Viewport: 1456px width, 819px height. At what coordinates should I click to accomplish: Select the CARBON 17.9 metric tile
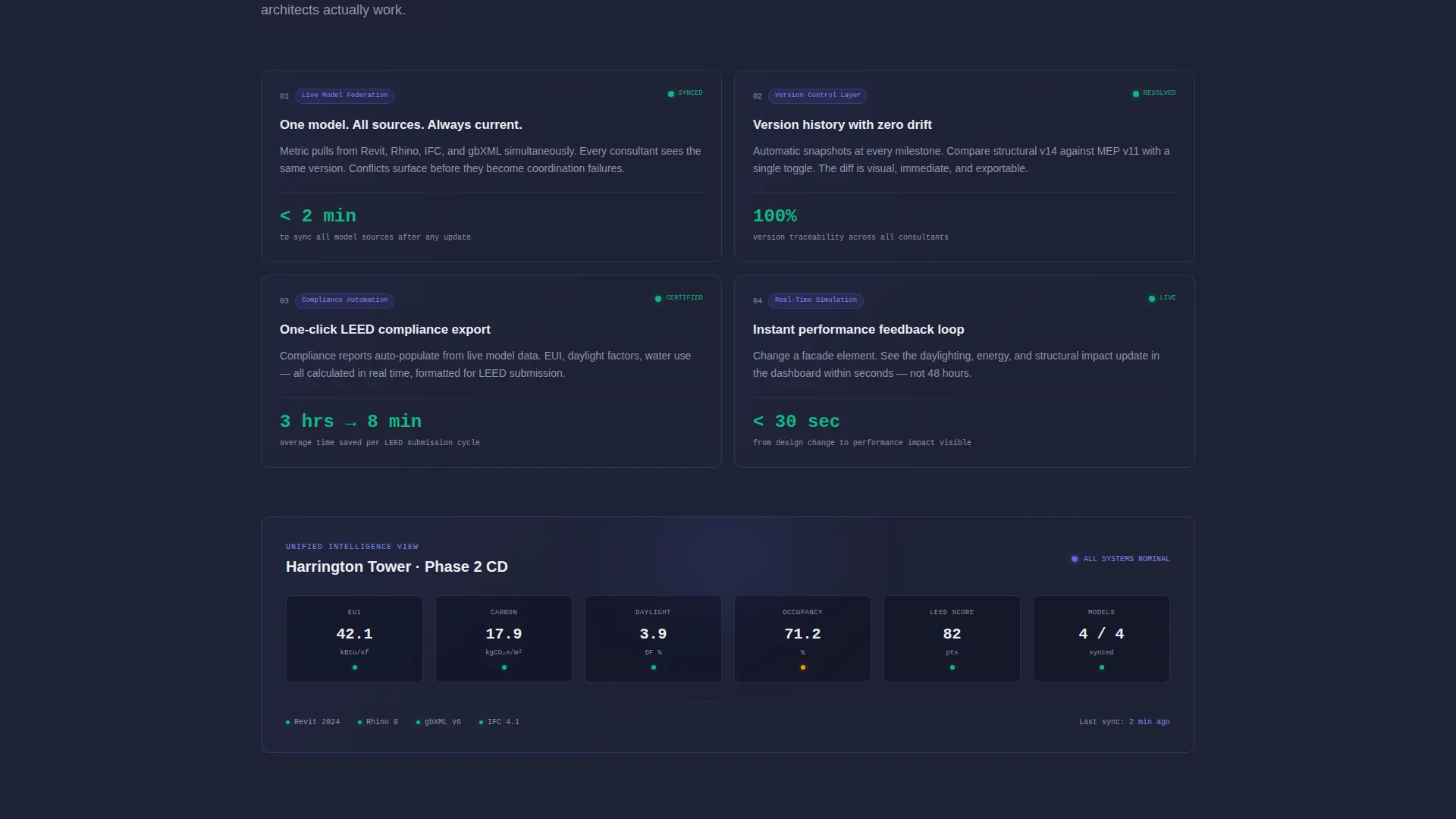504,639
